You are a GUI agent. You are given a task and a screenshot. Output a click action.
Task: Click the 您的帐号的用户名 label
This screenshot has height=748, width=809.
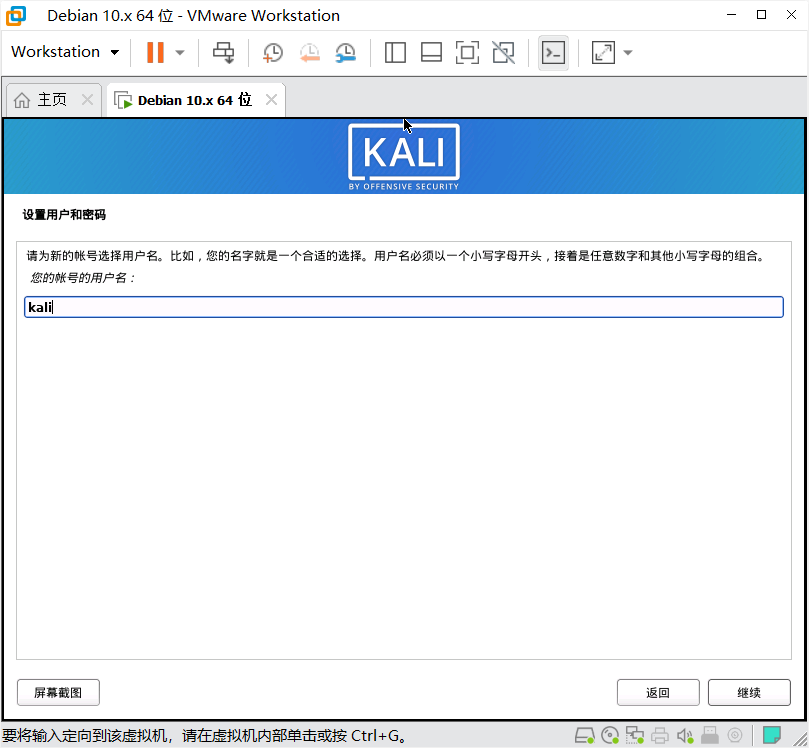coord(82,278)
